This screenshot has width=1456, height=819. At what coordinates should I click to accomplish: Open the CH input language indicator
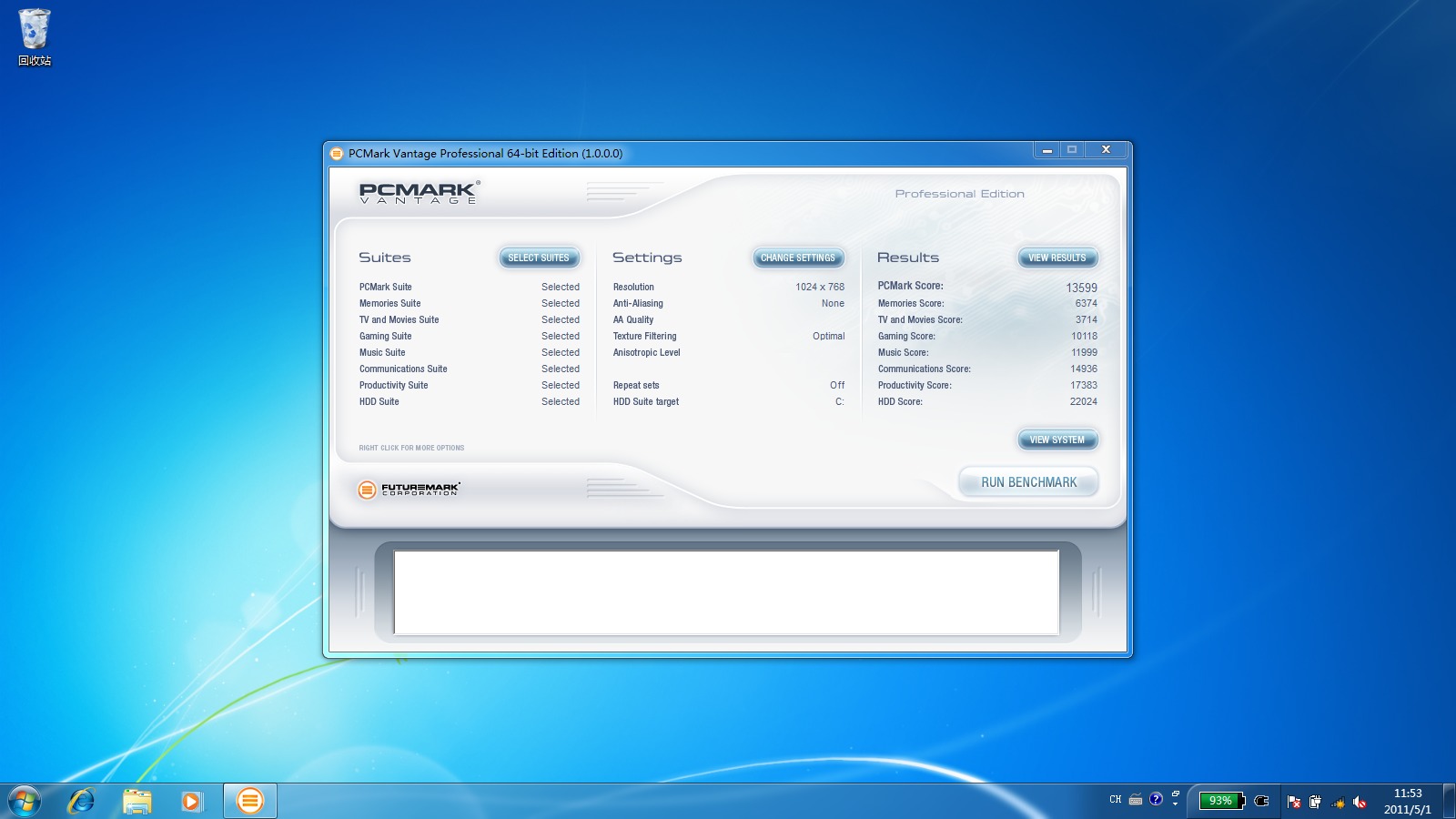pyautogui.click(x=1116, y=800)
